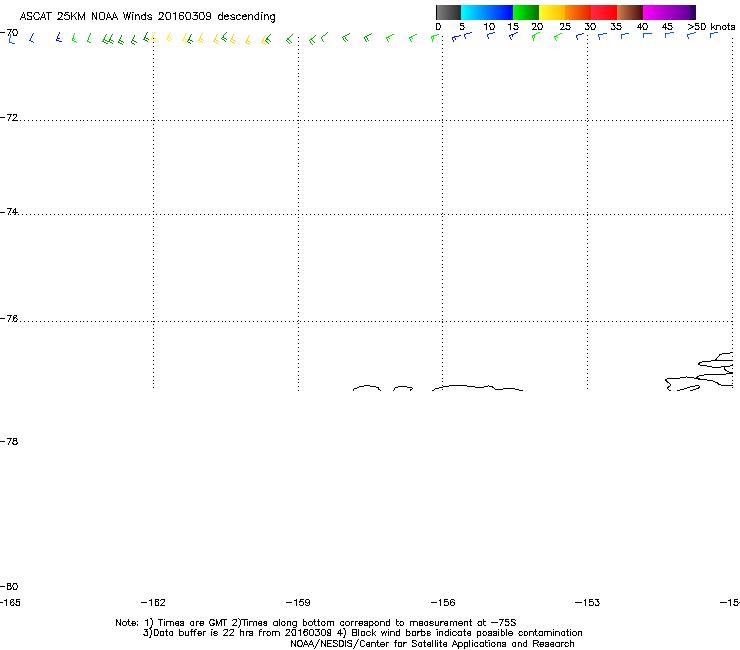The image size is (740, 650).
Task: Click the word descending in the title
Action: click(246, 17)
